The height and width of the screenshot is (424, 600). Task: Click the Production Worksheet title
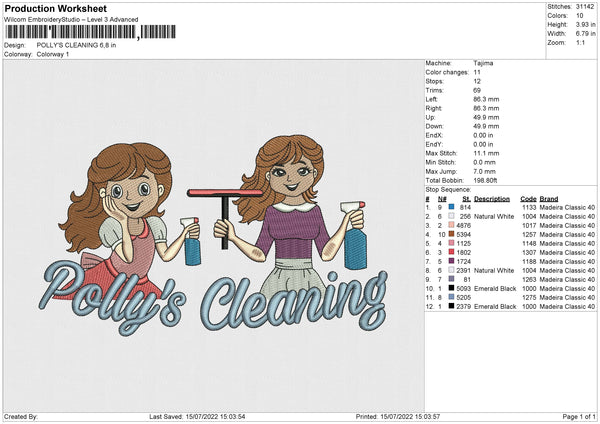point(56,8)
